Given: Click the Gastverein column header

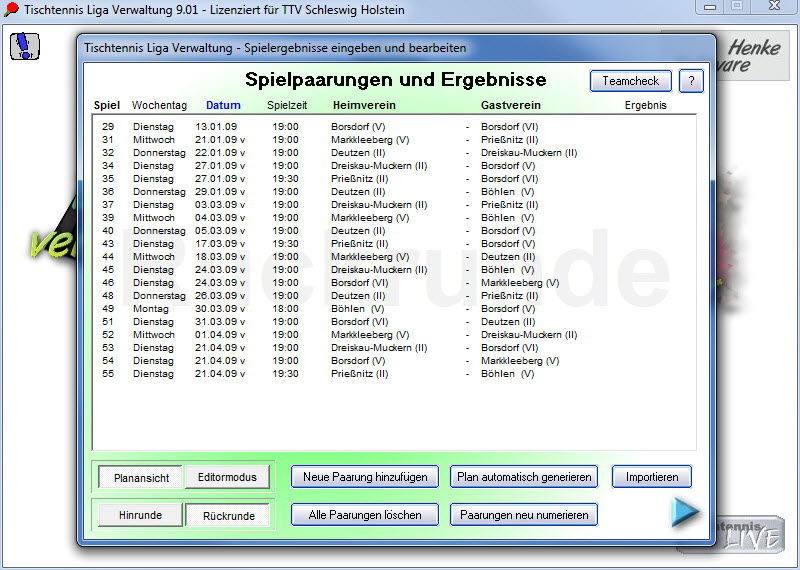Looking at the screenshot, I should tap(511, 105).
